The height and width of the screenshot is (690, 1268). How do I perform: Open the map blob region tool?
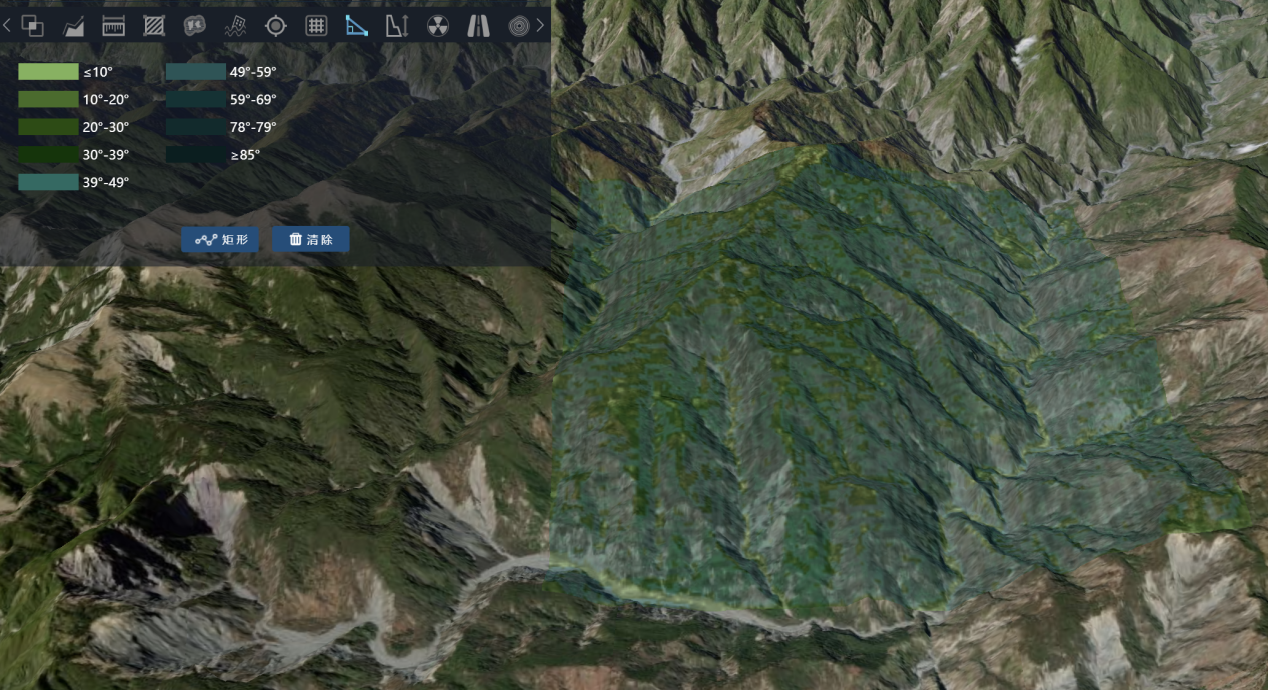click(195, 26)
